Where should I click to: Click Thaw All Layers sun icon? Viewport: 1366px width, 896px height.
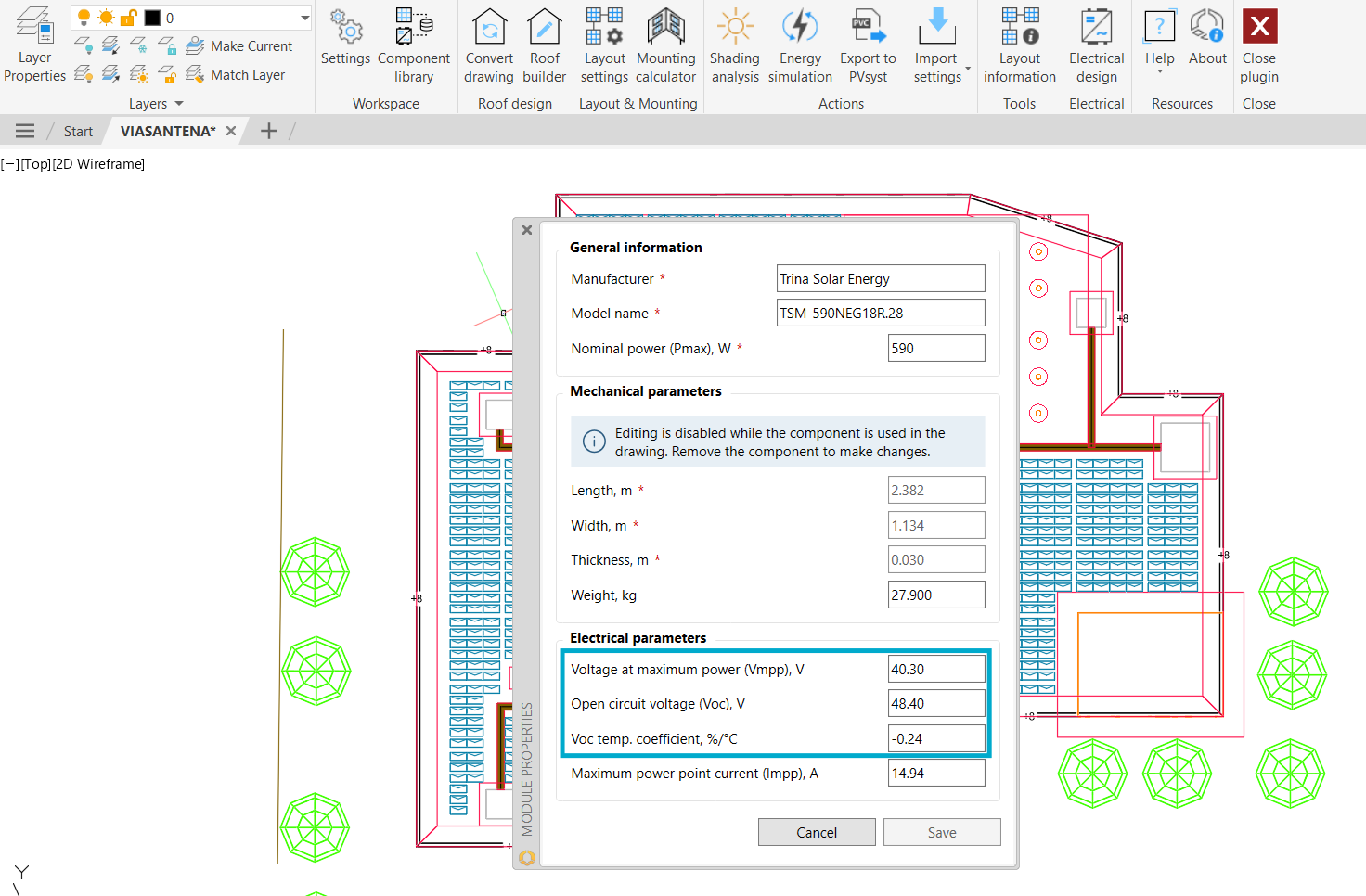(x=139, y=74)
